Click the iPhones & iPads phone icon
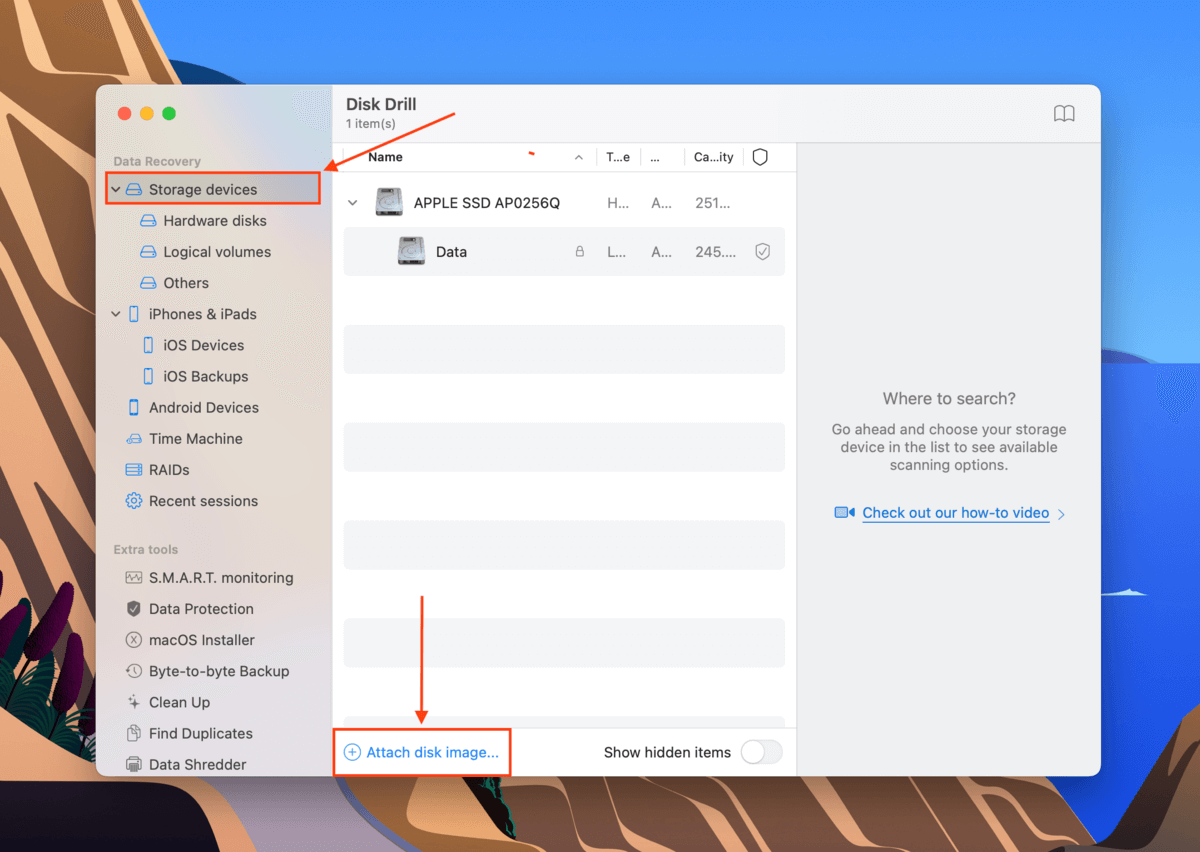Image resolution: width=1200 pixels, height=852 pixels. [134, 314]
